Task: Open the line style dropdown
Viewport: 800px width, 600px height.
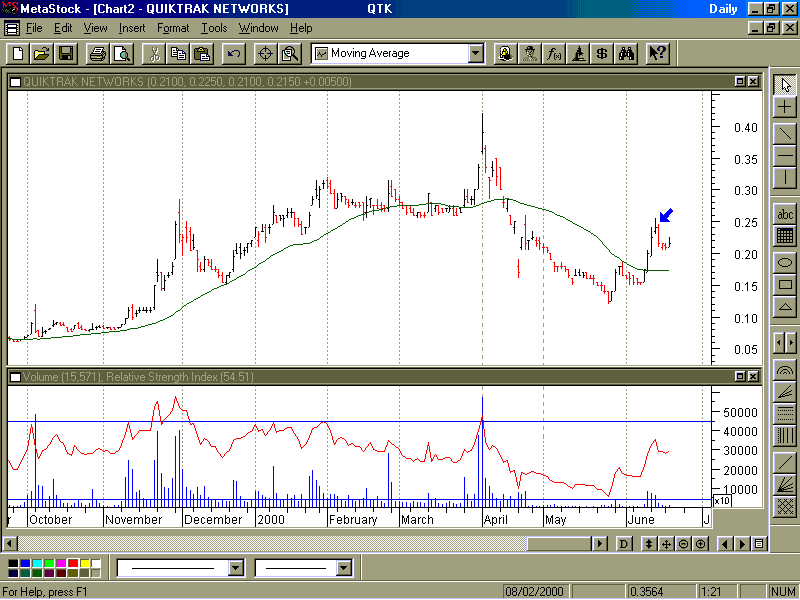Action: 236,567
